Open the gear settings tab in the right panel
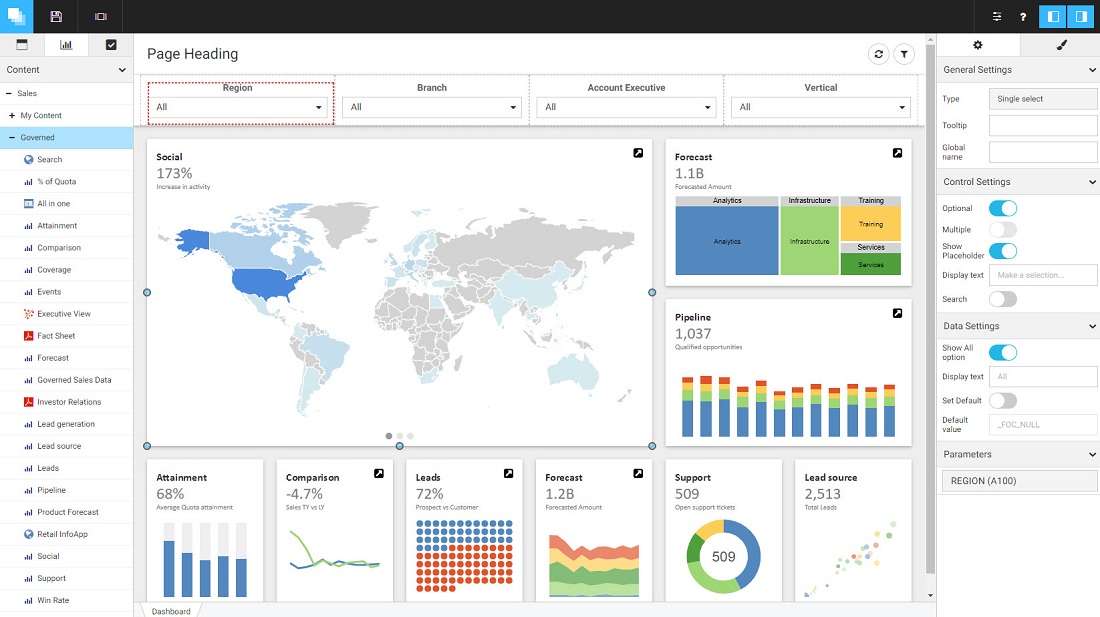Viewport: 1100px width, 617px height. coord(978,45)
